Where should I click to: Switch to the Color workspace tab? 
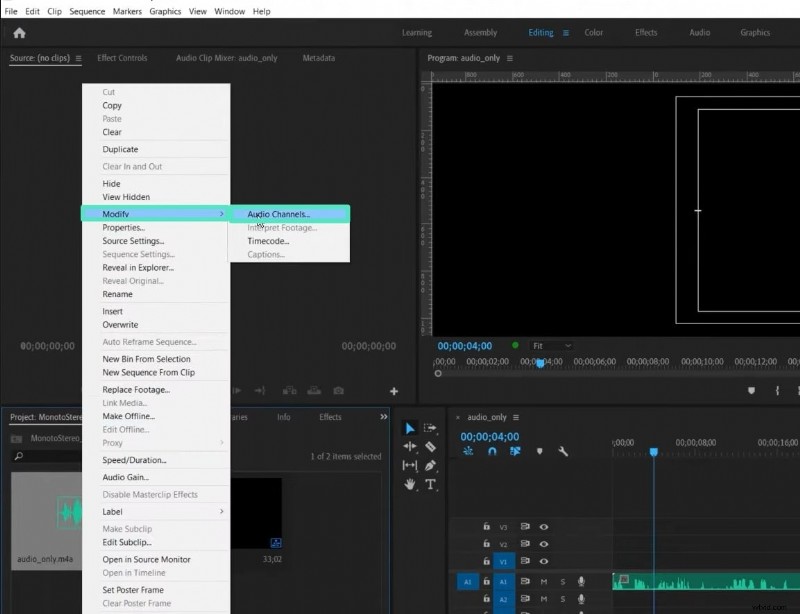593,32
